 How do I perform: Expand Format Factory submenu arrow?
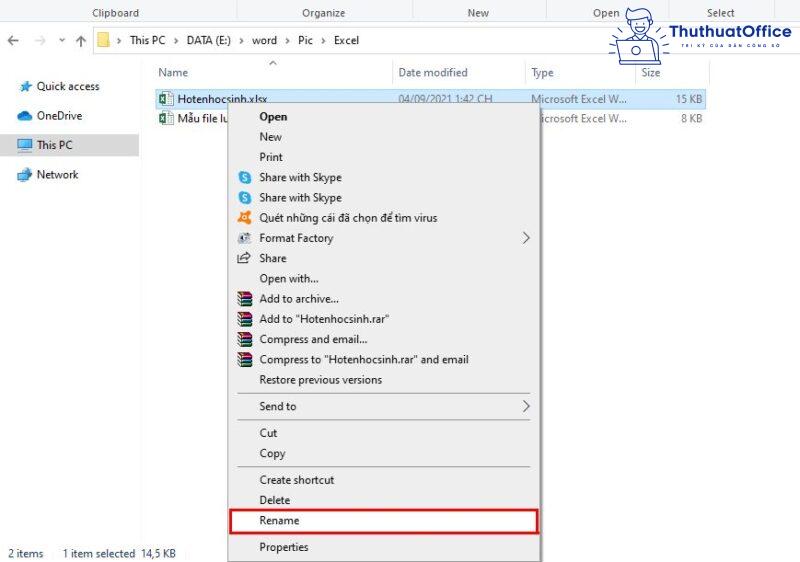pos(526,238)
